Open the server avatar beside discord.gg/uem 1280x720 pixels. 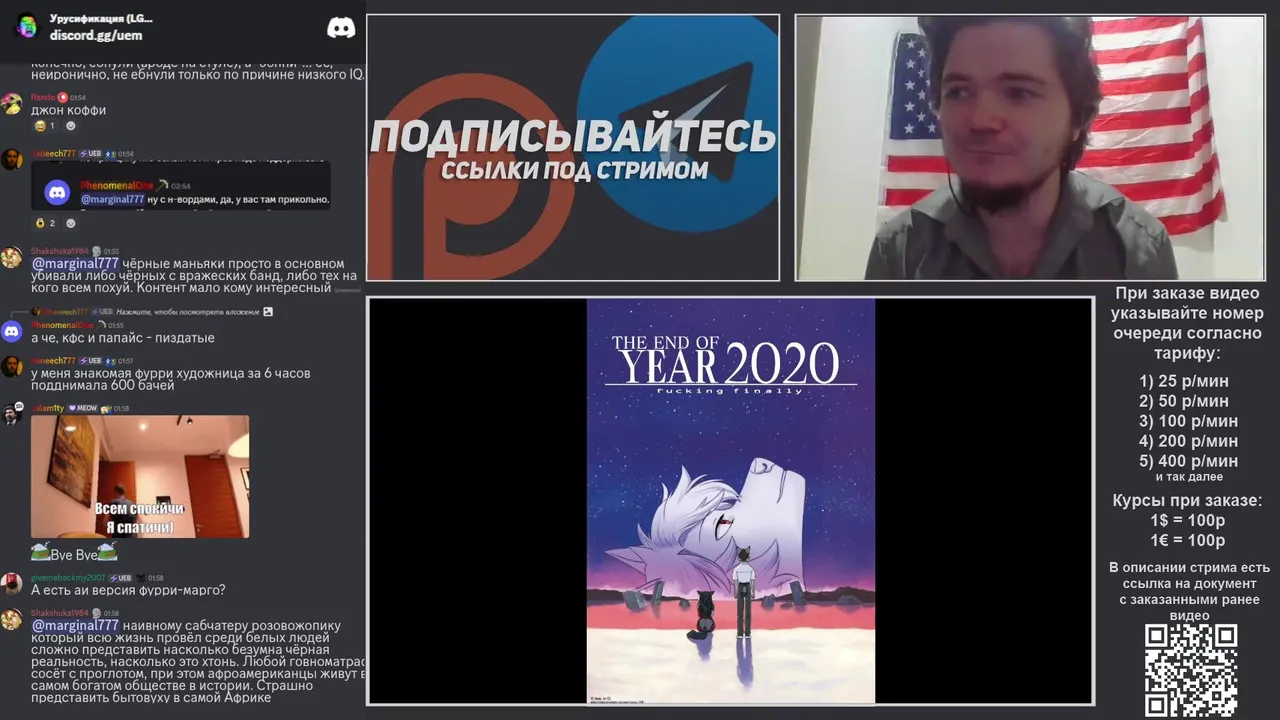pos(27,27)
